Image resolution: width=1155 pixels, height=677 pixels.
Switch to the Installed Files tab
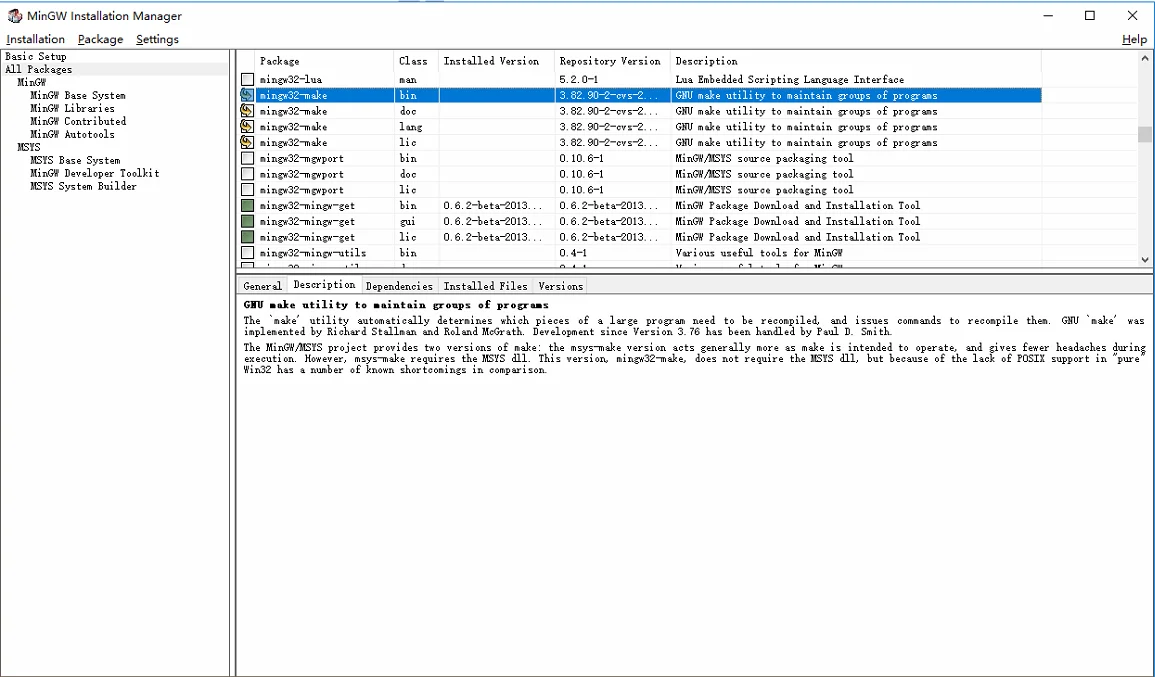point(485,286)
